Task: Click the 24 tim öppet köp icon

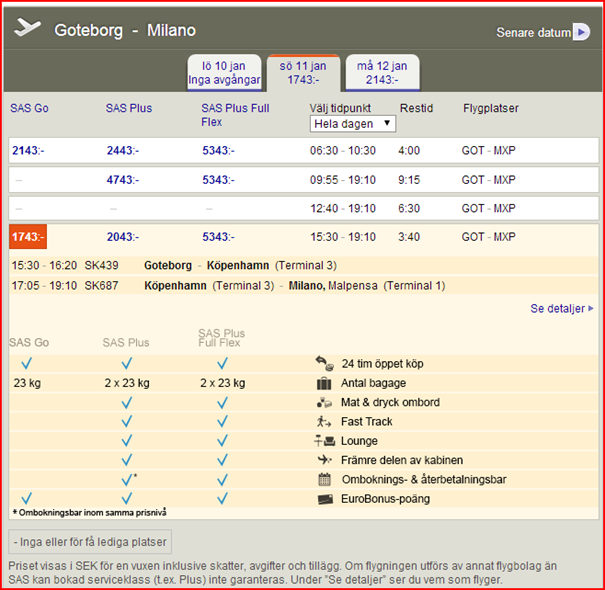Action: tap(323, 364)
